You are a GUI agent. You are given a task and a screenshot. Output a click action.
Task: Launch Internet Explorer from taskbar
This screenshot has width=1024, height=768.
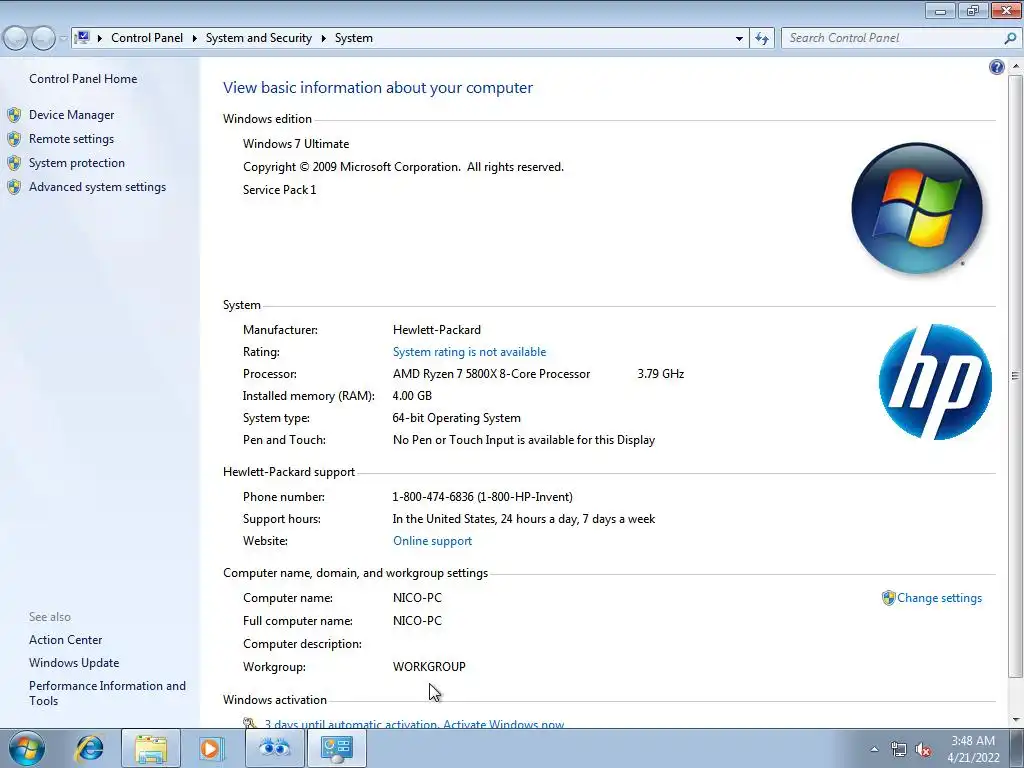coord(89,748)
